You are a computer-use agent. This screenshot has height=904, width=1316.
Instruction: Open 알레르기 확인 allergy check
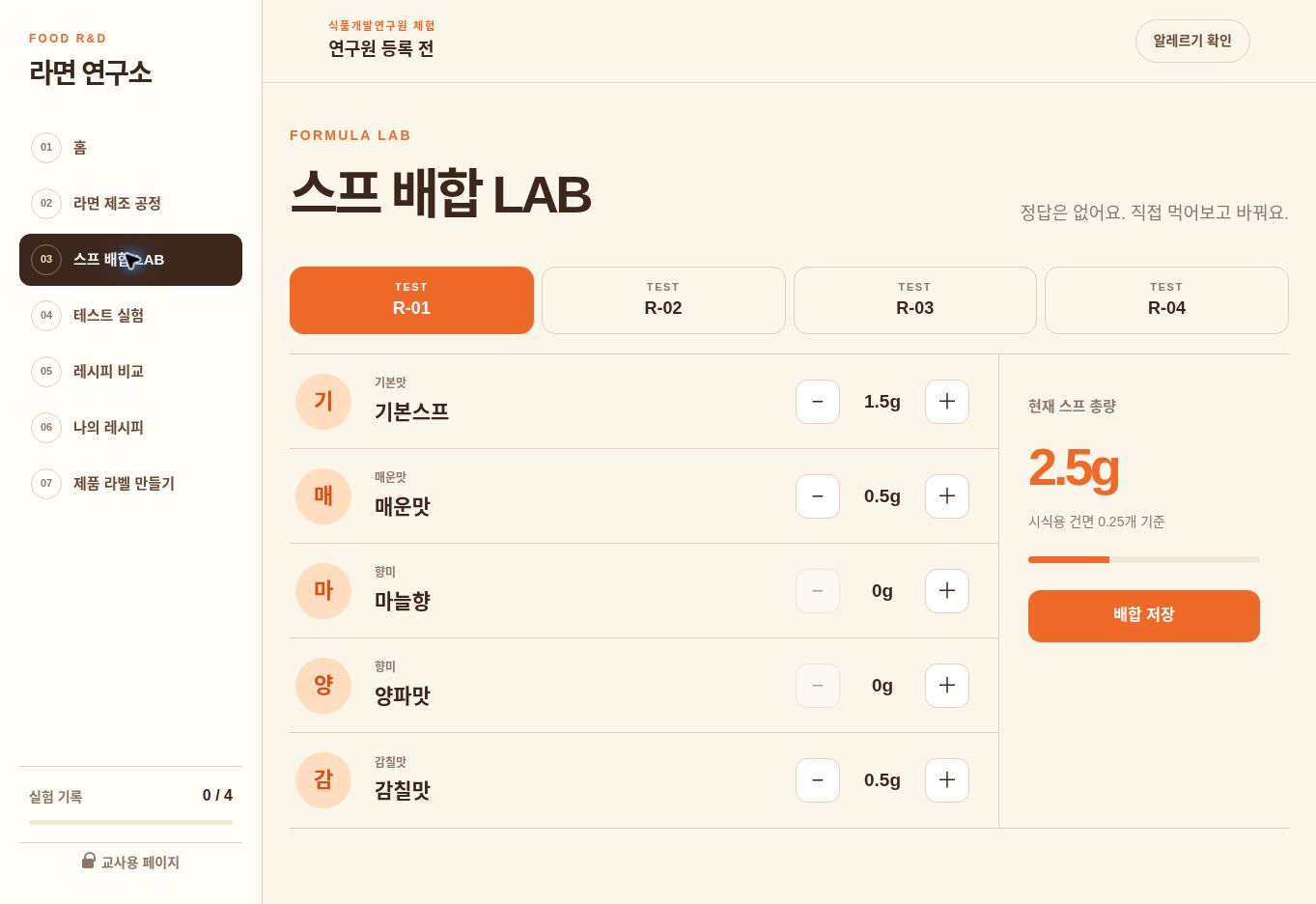pyautogui.click(x=1192, y=41)
